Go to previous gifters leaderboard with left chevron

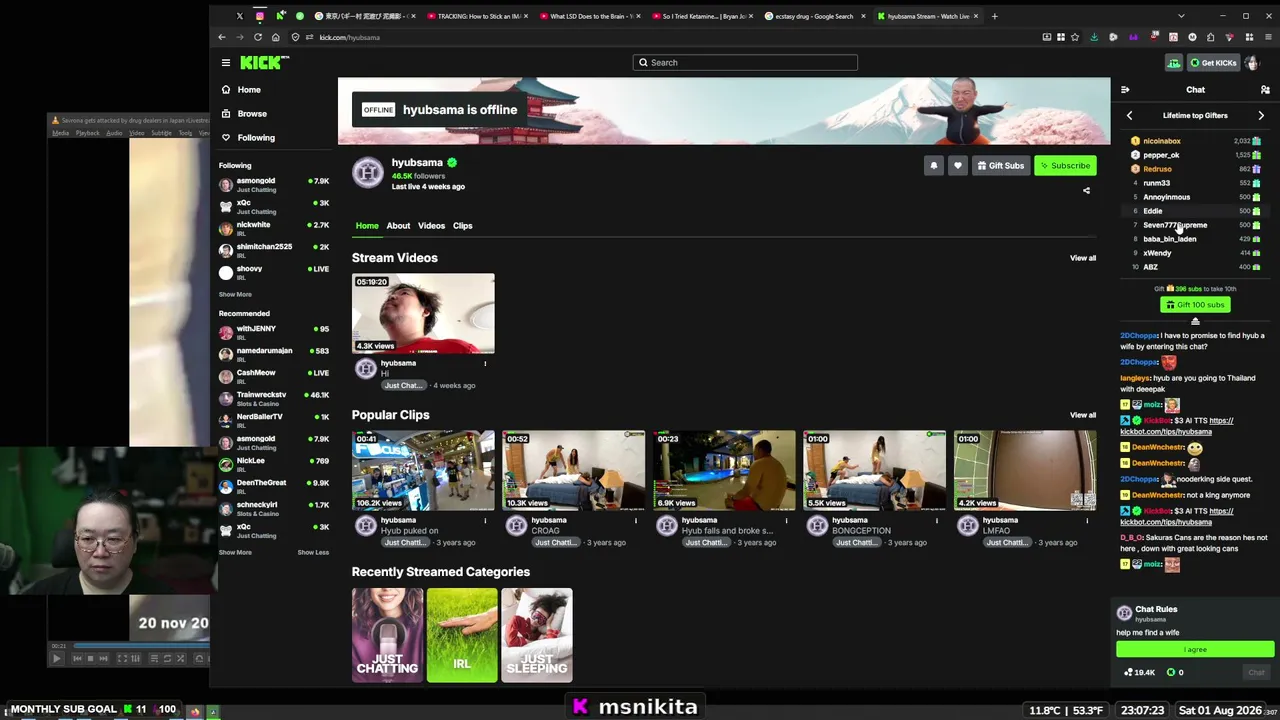1130,116
